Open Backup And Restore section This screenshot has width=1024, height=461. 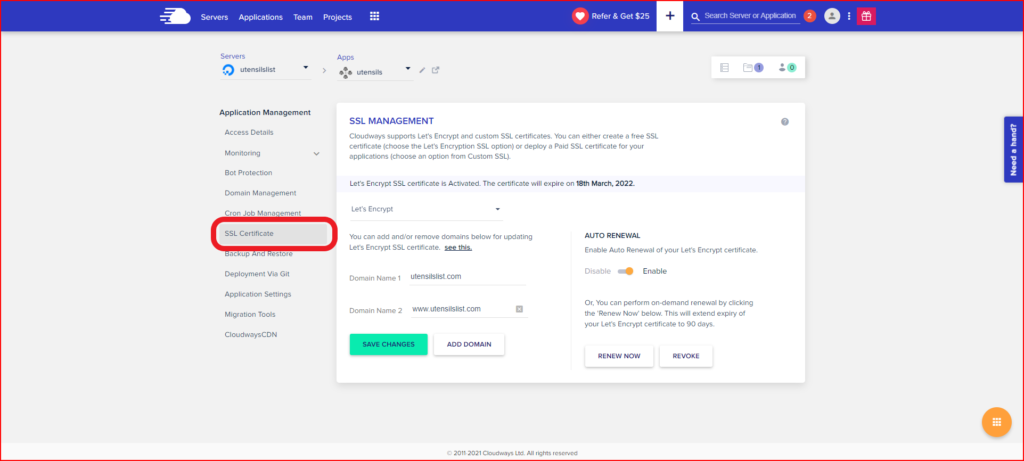(259, 254)
